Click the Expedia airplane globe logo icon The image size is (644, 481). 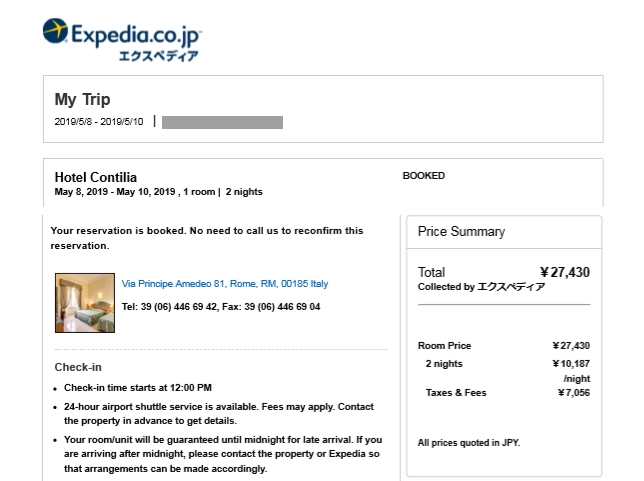click(55, 30)
